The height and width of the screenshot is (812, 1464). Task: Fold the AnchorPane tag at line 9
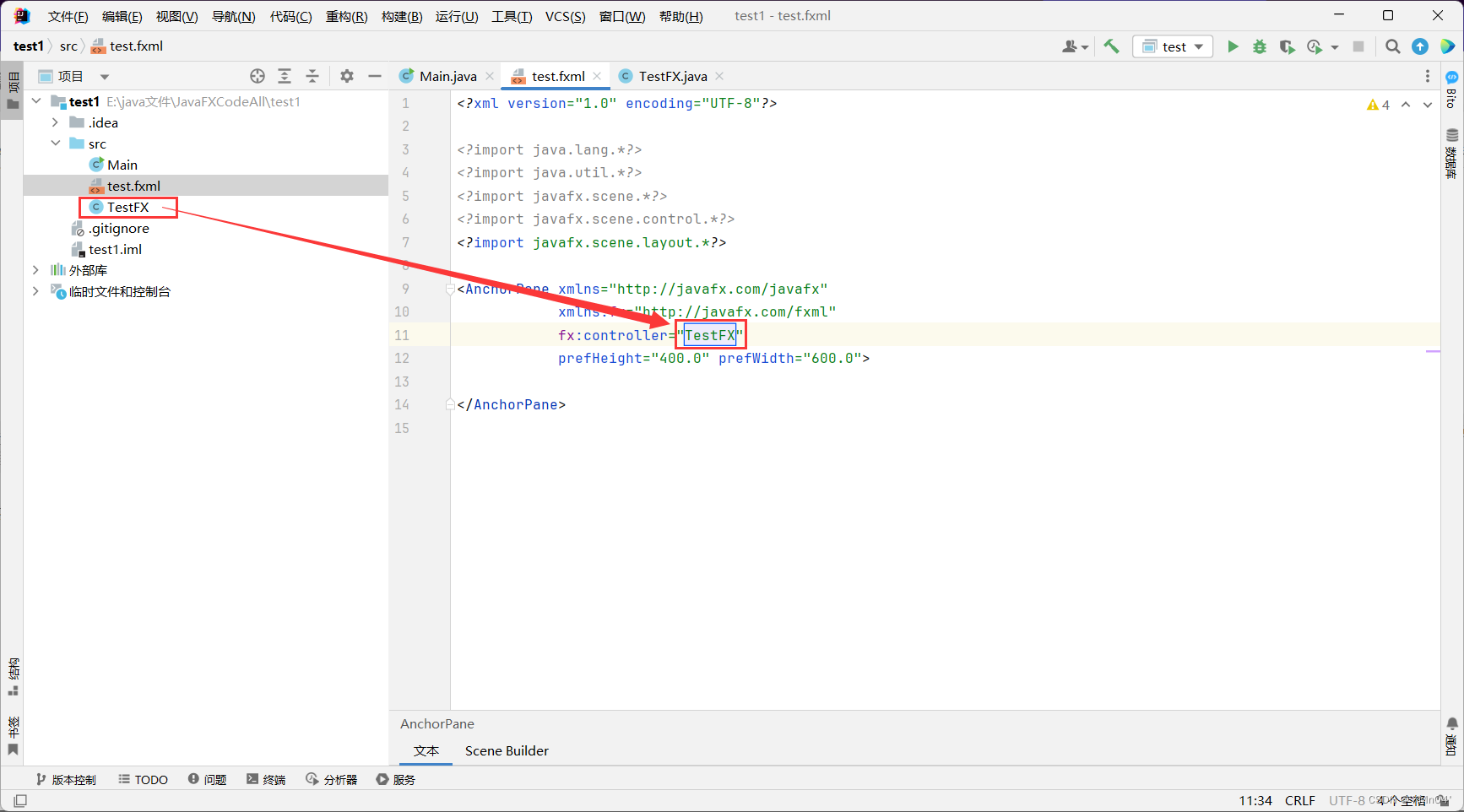point(450,289)
